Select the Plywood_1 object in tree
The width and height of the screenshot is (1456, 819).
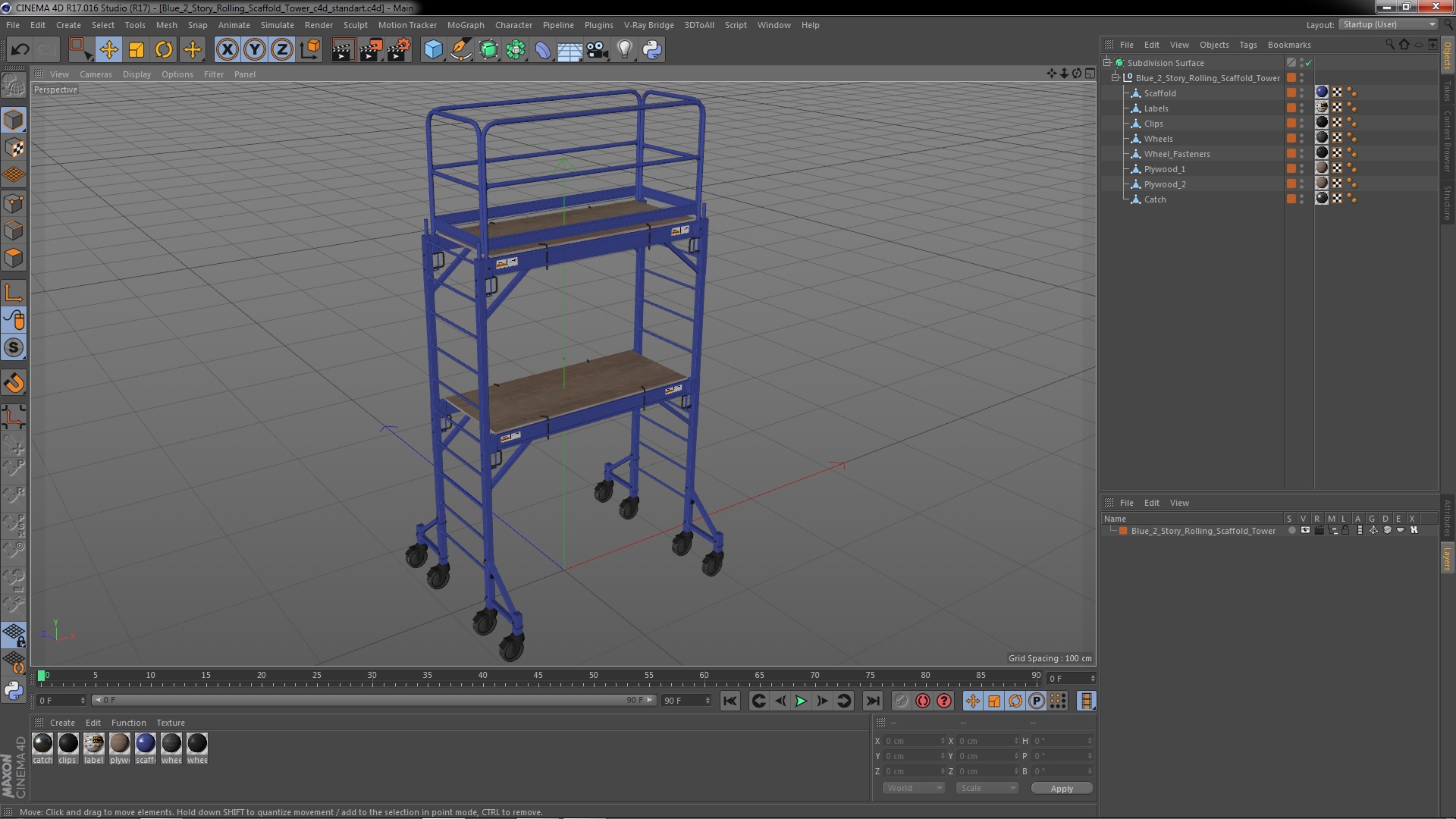click(1164, 169)
